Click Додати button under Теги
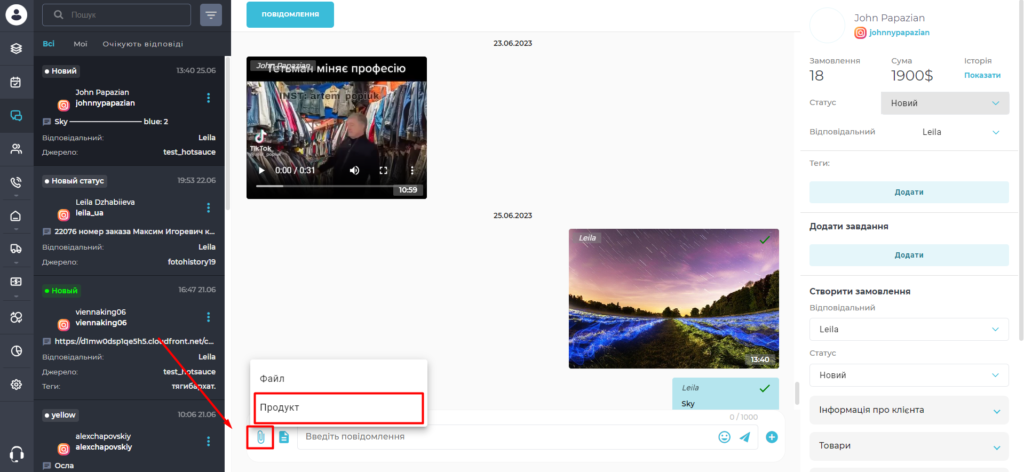Image resolution: width=1024 pixels, height=472 pixels. coord(909,192)
